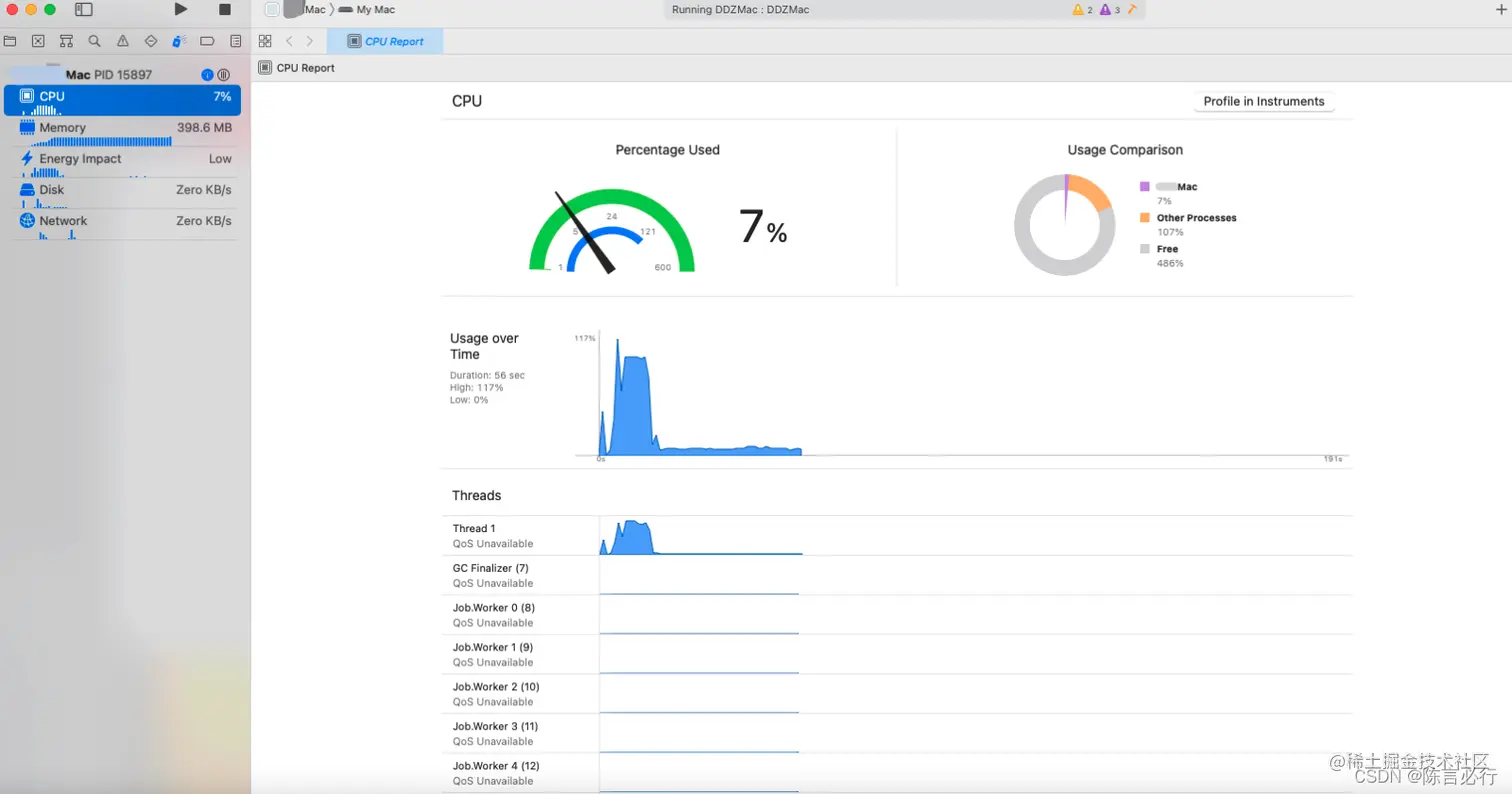Image resolution: width=1512 pixels, height=794 pixels.
Task: Click the yellow warnings indicator showing 2
Action: (1082, 9)
